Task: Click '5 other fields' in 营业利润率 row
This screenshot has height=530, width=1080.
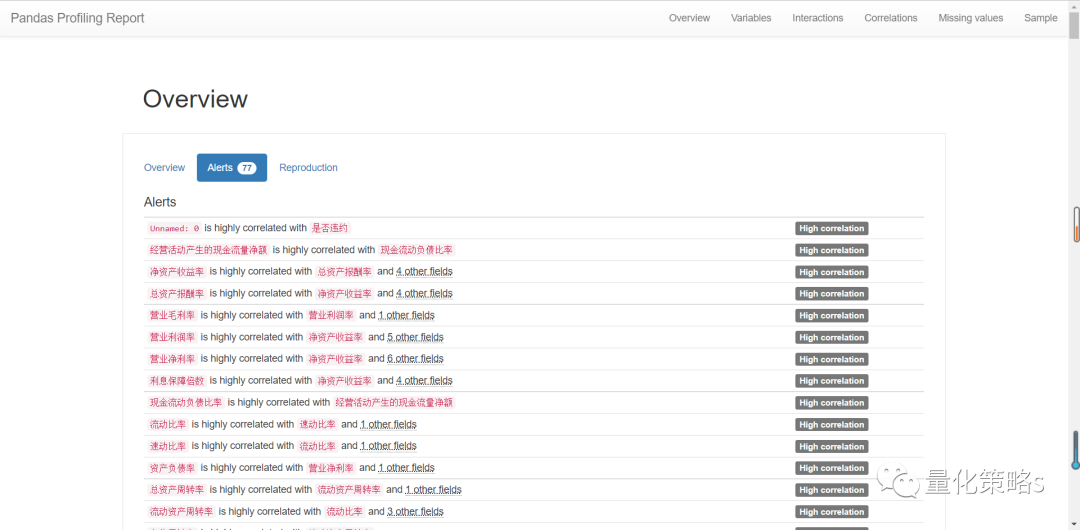Action: click(x=415, y=337)
